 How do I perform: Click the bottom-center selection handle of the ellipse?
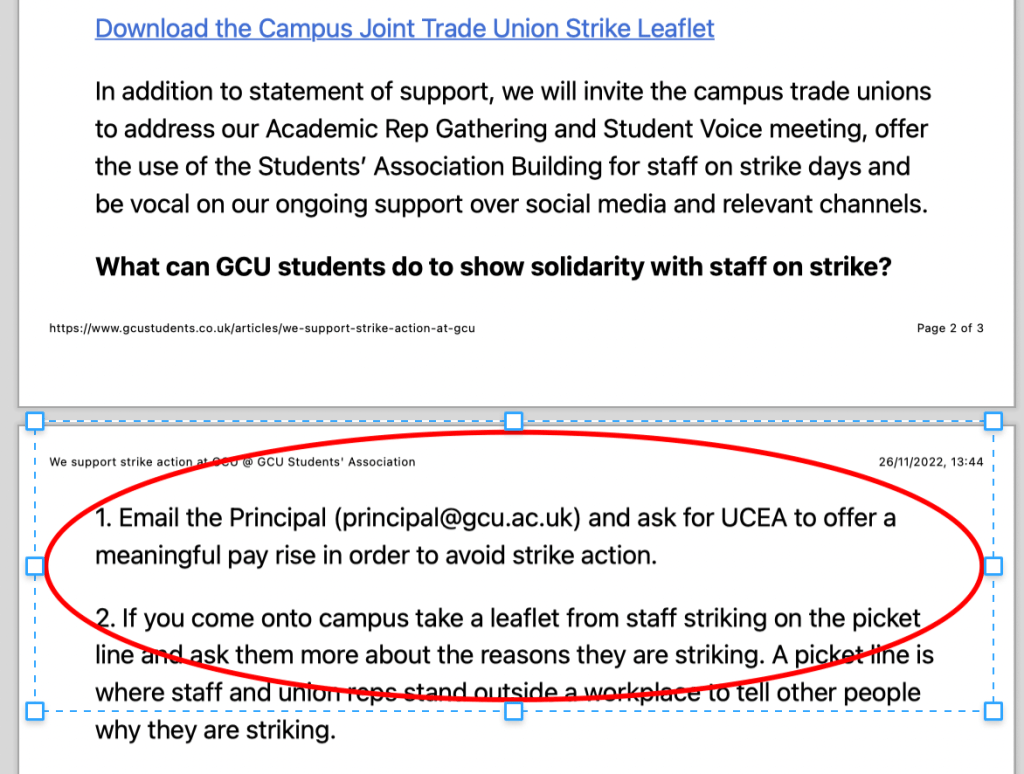point(513,711)
